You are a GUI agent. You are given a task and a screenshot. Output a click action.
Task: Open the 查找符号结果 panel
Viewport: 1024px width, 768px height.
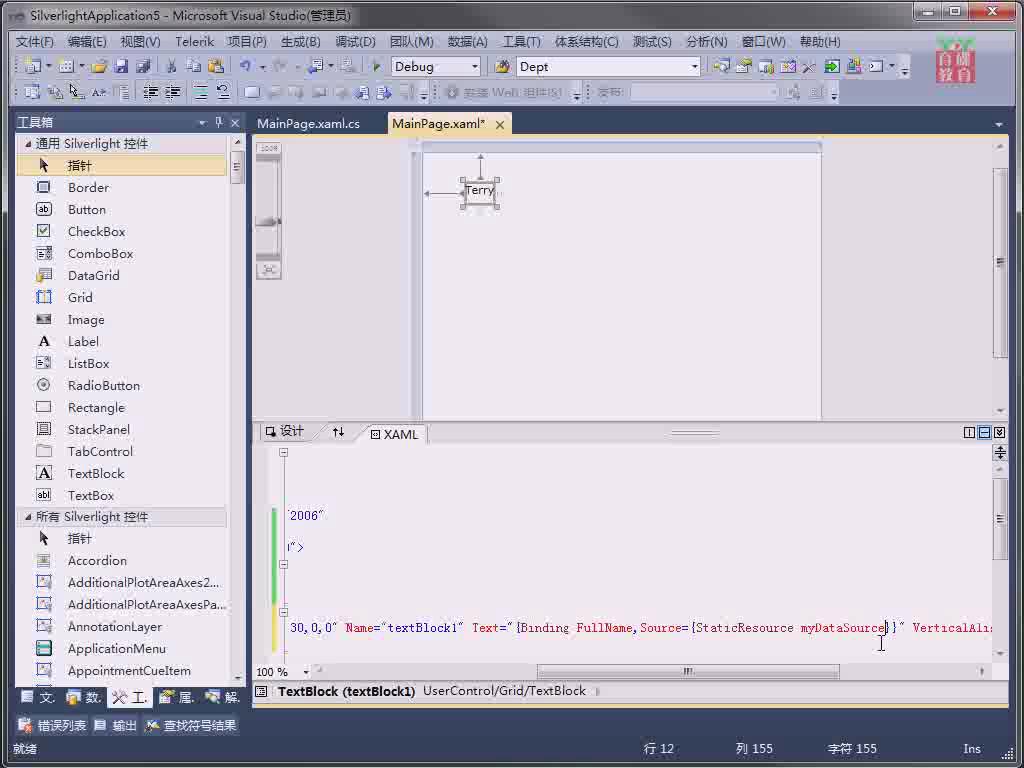coord(191,726)
